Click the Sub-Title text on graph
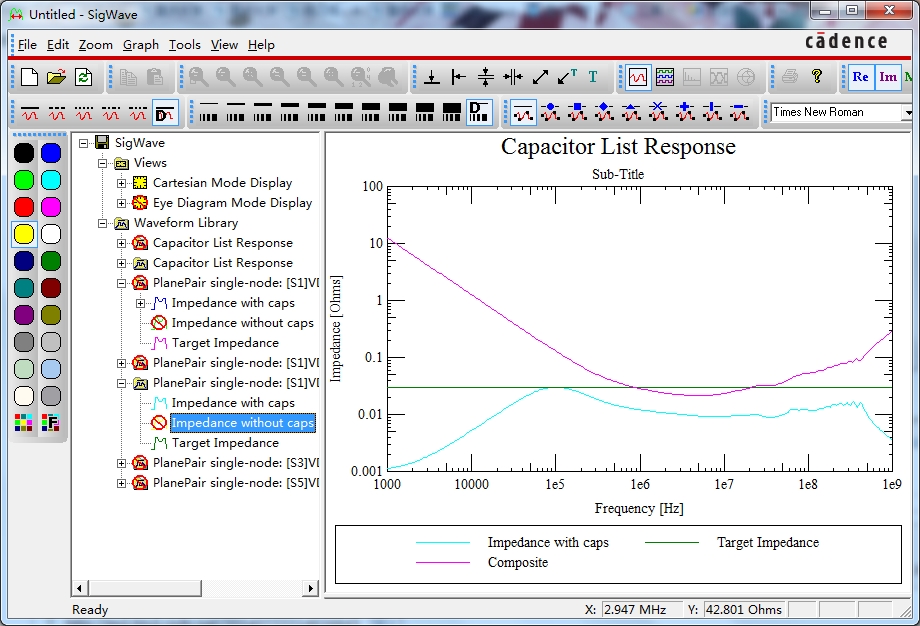Screen dimensions: 920x626 coord(618,174)
